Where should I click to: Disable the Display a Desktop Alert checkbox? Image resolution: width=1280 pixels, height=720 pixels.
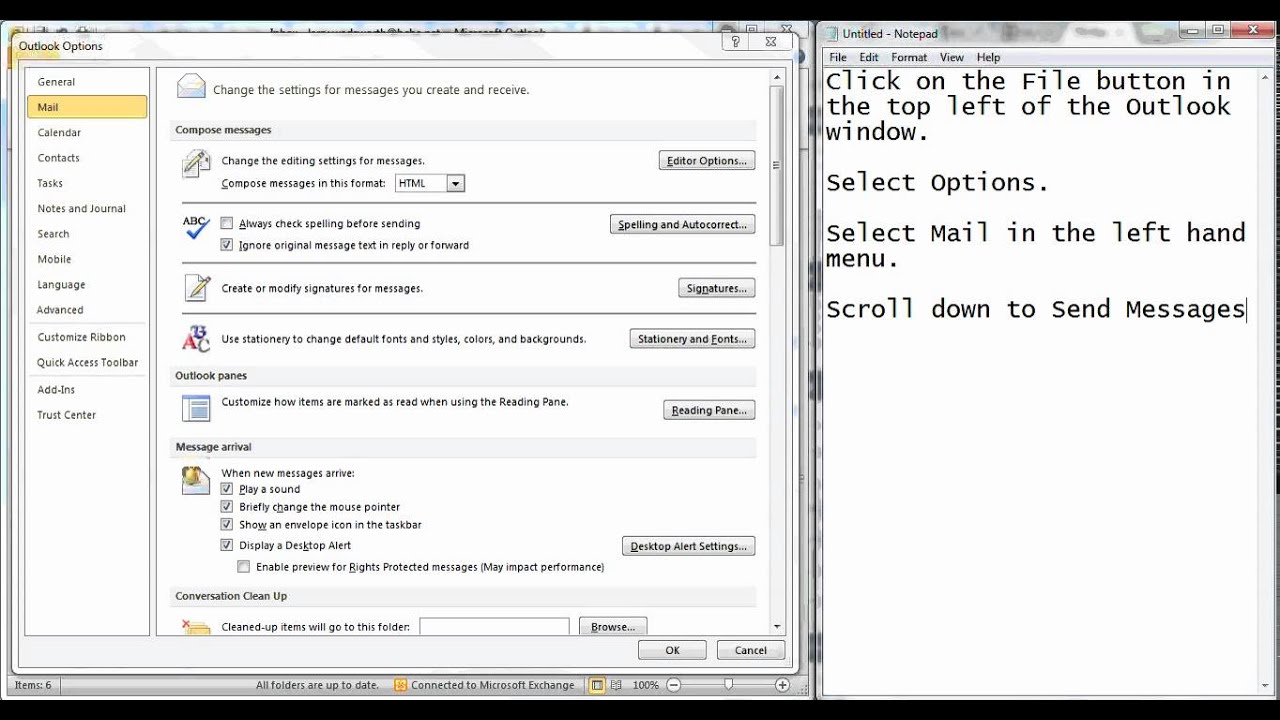[227, 546]
